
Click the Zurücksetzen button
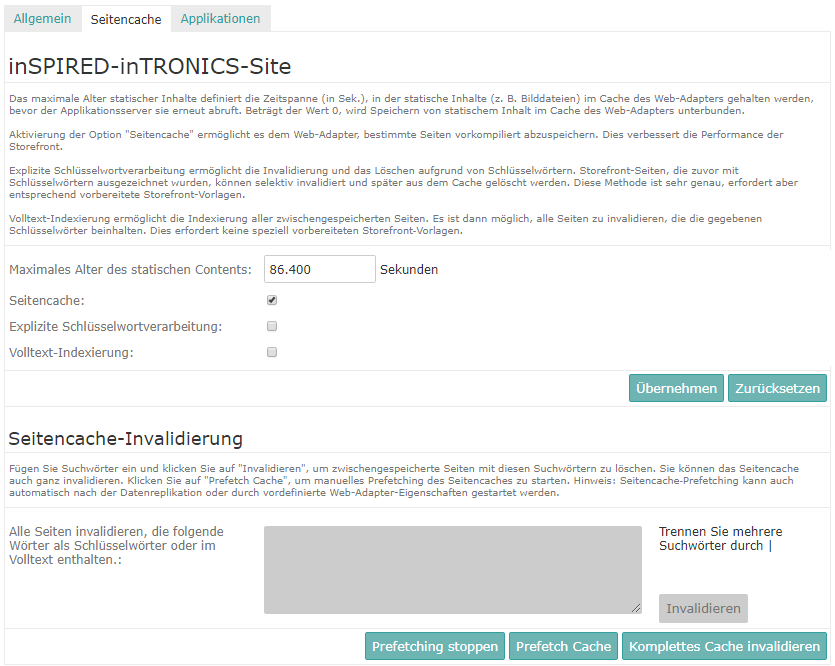tap(777, 388)
